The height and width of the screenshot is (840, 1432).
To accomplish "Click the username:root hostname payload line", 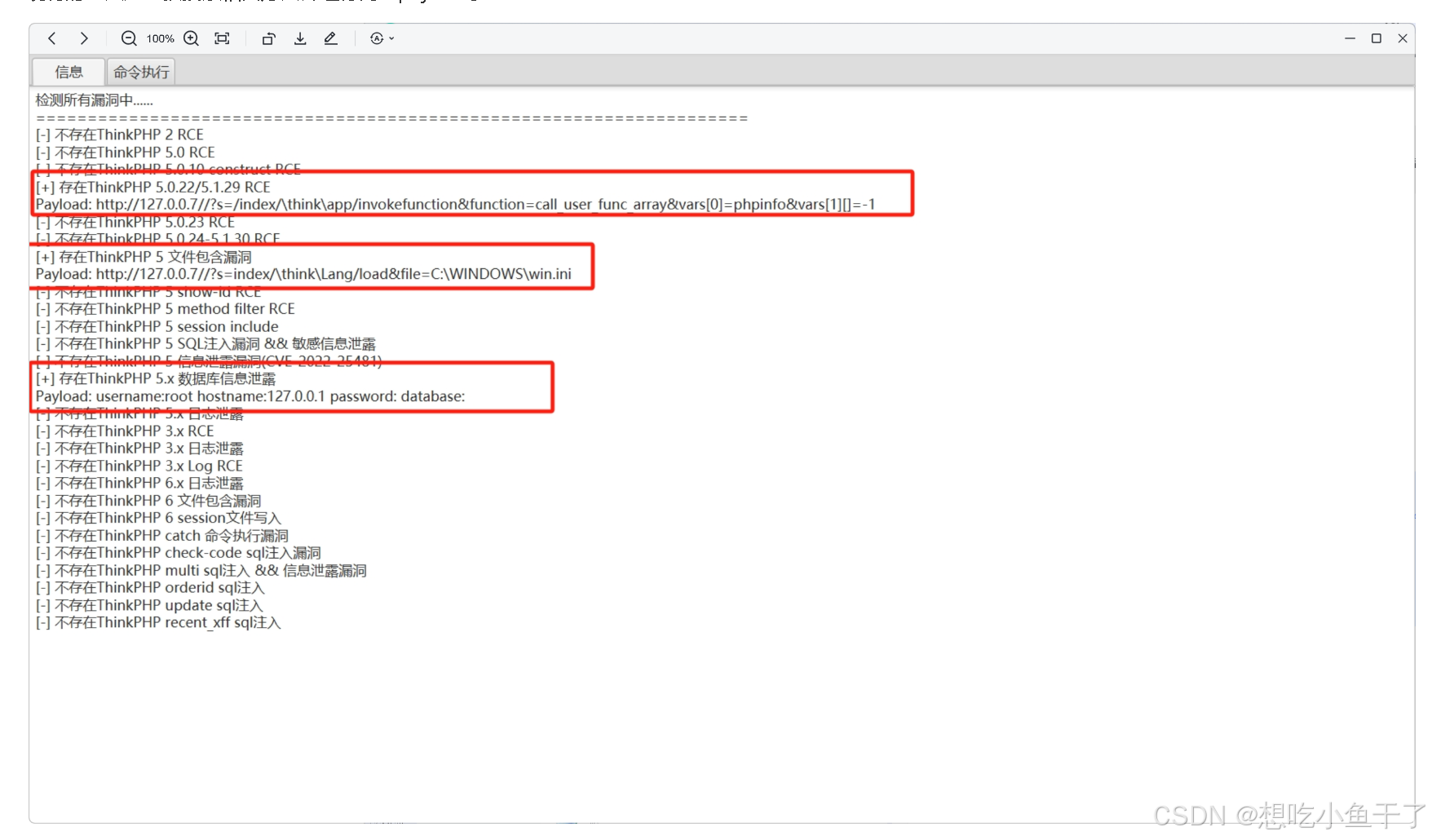I will tap(250, 396).
